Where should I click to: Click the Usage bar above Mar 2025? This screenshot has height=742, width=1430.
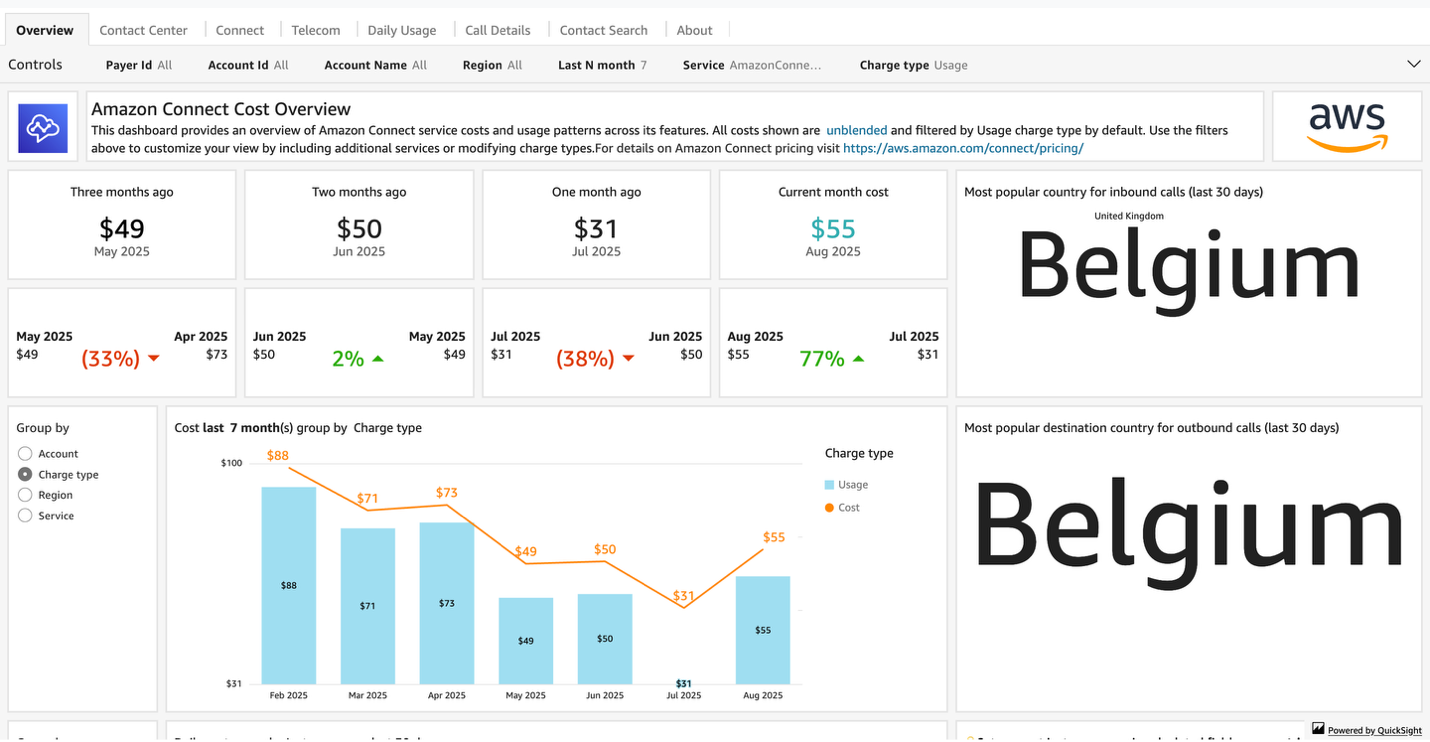pos(368,606)
